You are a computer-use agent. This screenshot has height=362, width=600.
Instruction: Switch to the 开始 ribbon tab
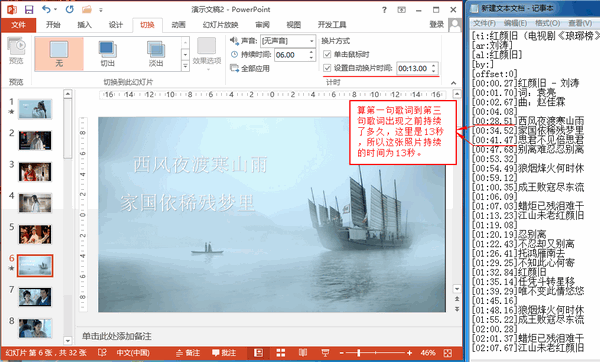53,25
